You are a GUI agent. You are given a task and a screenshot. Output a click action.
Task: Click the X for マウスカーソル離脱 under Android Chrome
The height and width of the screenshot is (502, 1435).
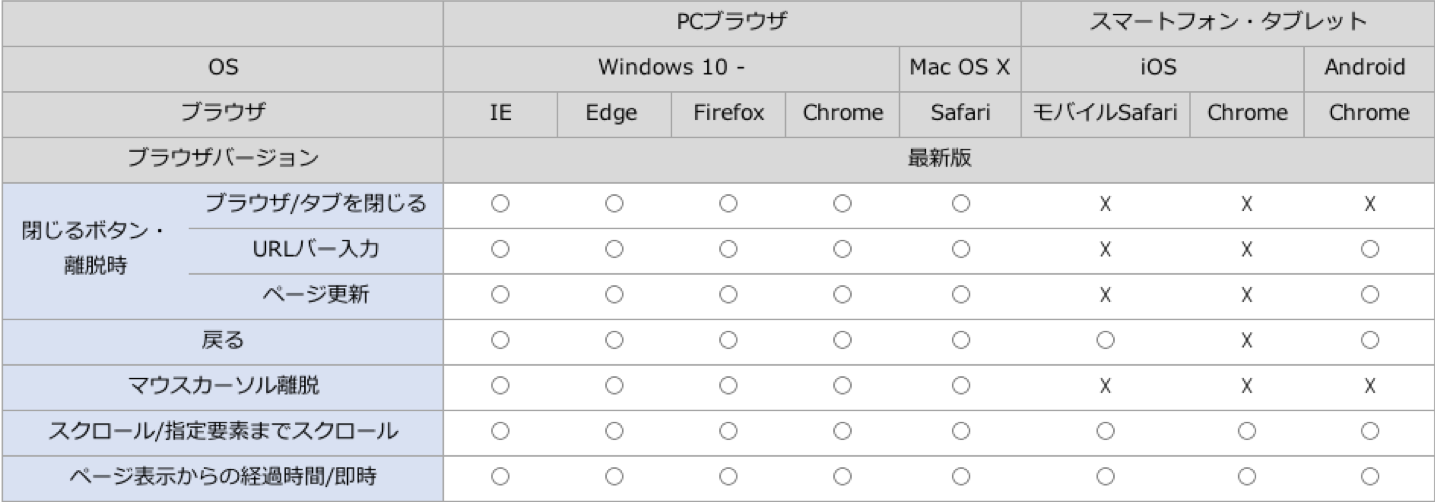point(1369,386)
